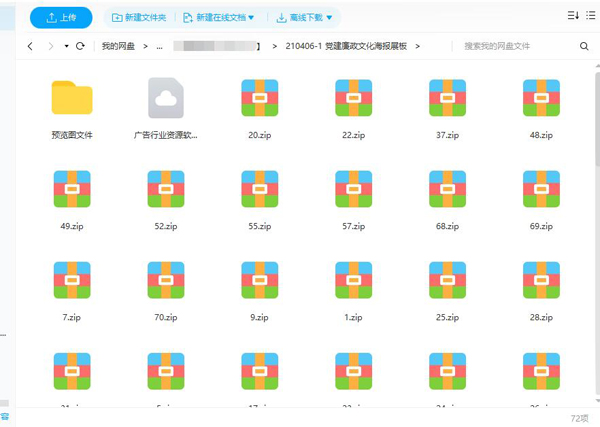Click the search magnifier icon
This screenshot has width=600, height=427.
(x=584, y=46)
